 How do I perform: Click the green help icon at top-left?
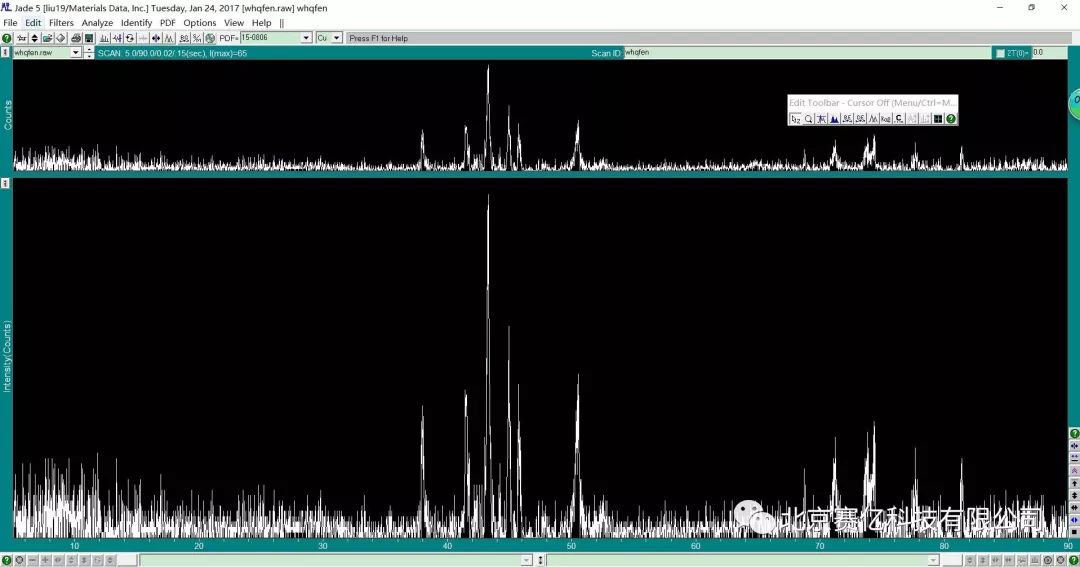pyautogui.click(x=7, y=38)
